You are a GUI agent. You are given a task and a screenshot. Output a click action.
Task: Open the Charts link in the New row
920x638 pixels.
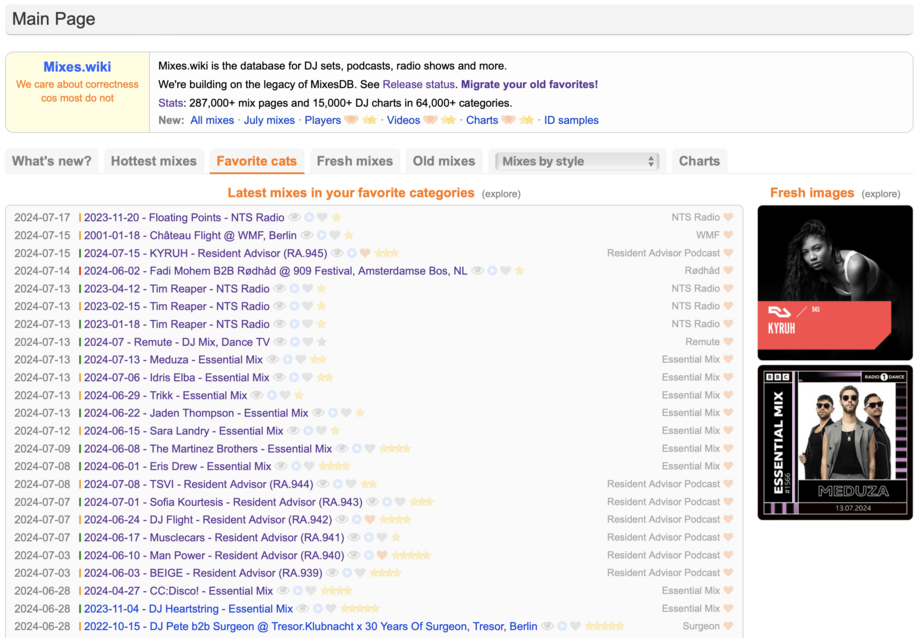[x=482, y=120]
